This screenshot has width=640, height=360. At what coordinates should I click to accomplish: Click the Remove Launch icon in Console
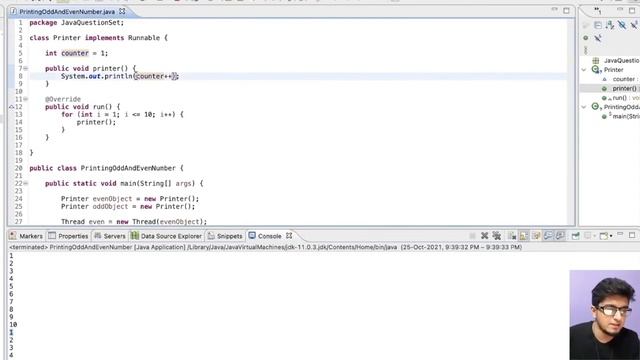484,236
